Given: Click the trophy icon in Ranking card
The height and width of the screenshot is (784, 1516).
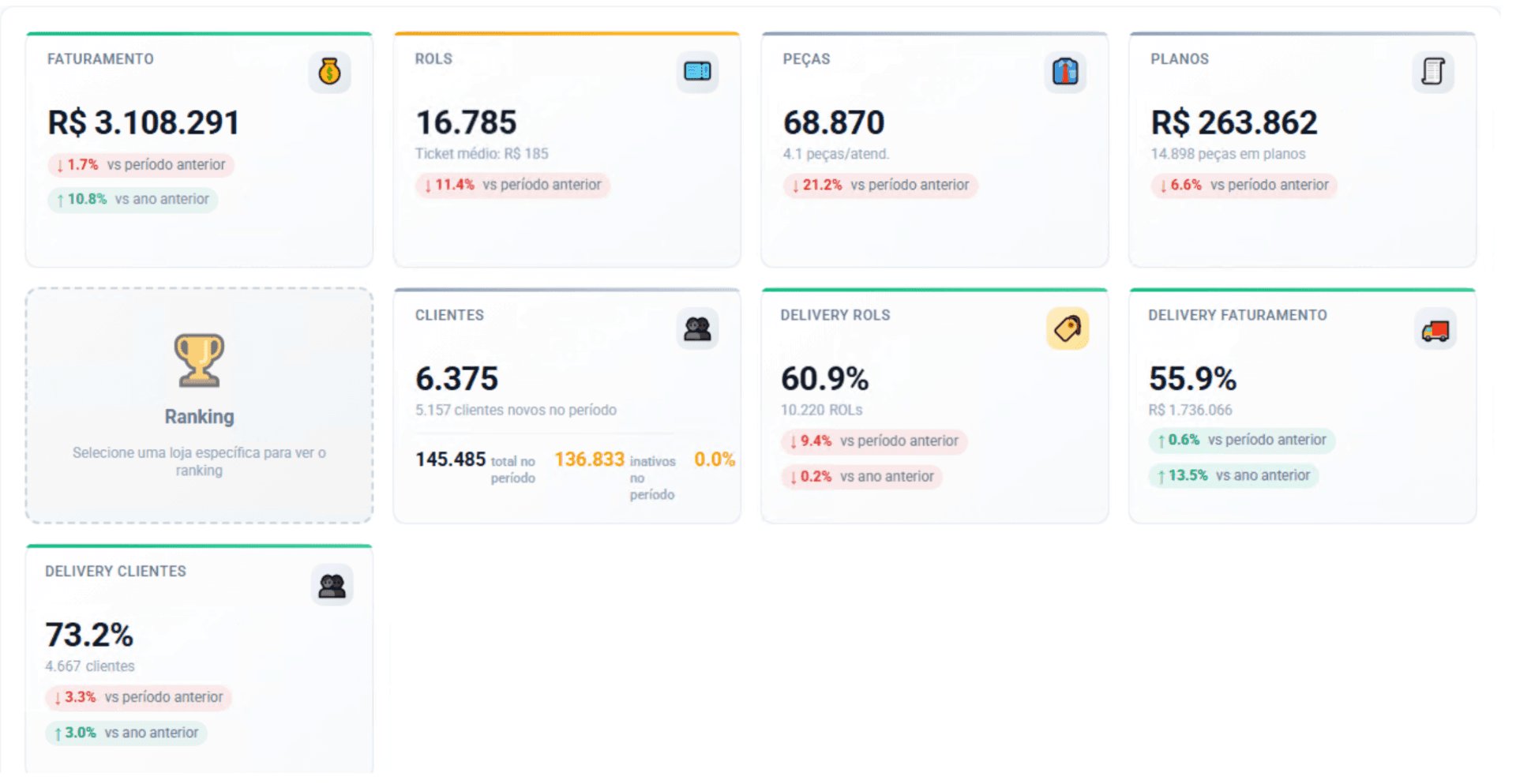Looking at the screenshot, I should click(x=199, y=360).
